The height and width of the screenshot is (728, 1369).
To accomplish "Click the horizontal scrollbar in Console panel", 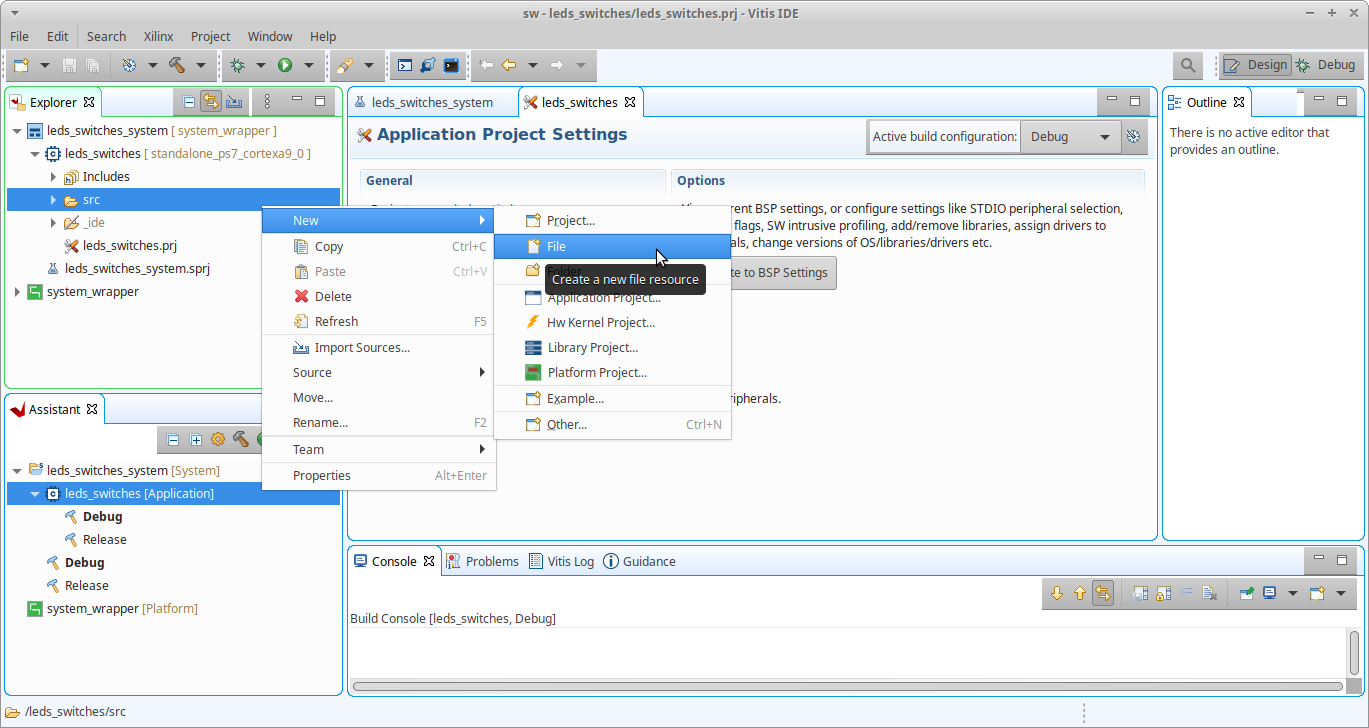I will (847, 687).
